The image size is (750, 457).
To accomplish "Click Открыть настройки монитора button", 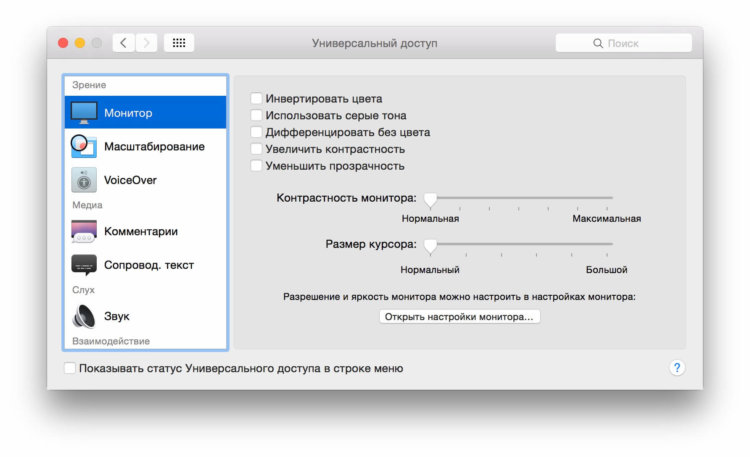I will (459, 317).
